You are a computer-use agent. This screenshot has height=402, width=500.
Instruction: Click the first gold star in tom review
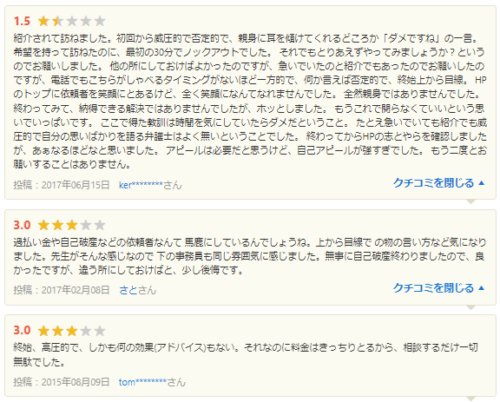click(x=43, y=331)
